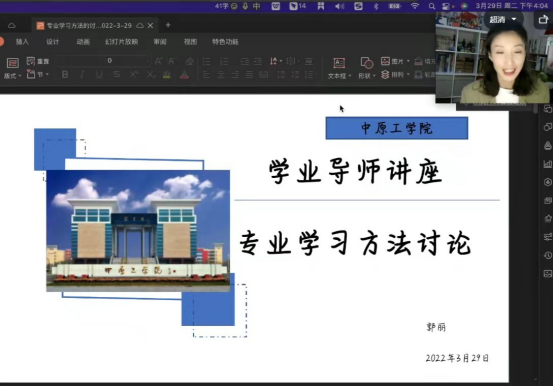Open Spotlight search in the menu bar

click(x=431, y=6)
